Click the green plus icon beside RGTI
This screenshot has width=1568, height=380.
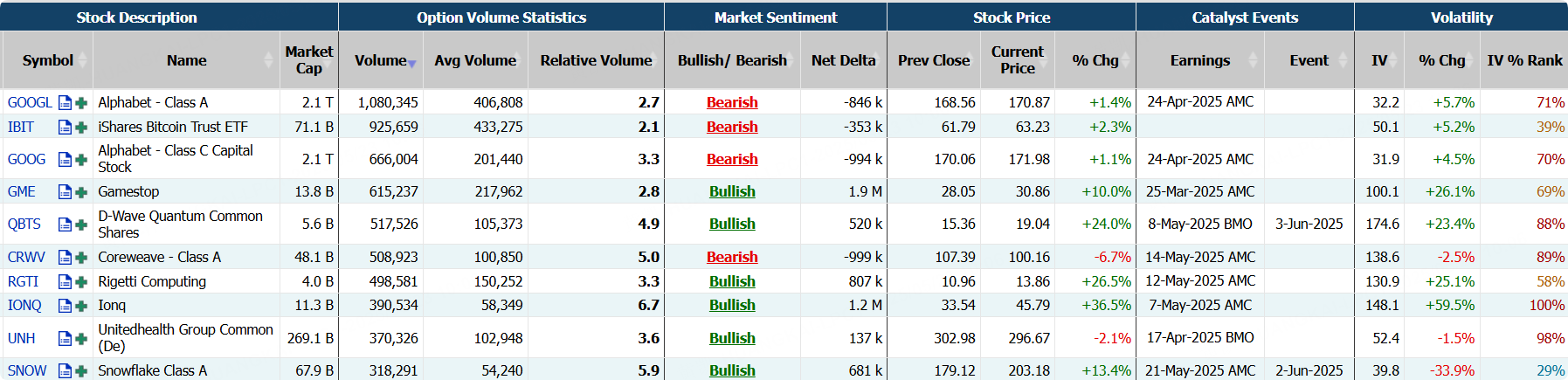coord(81,282)
